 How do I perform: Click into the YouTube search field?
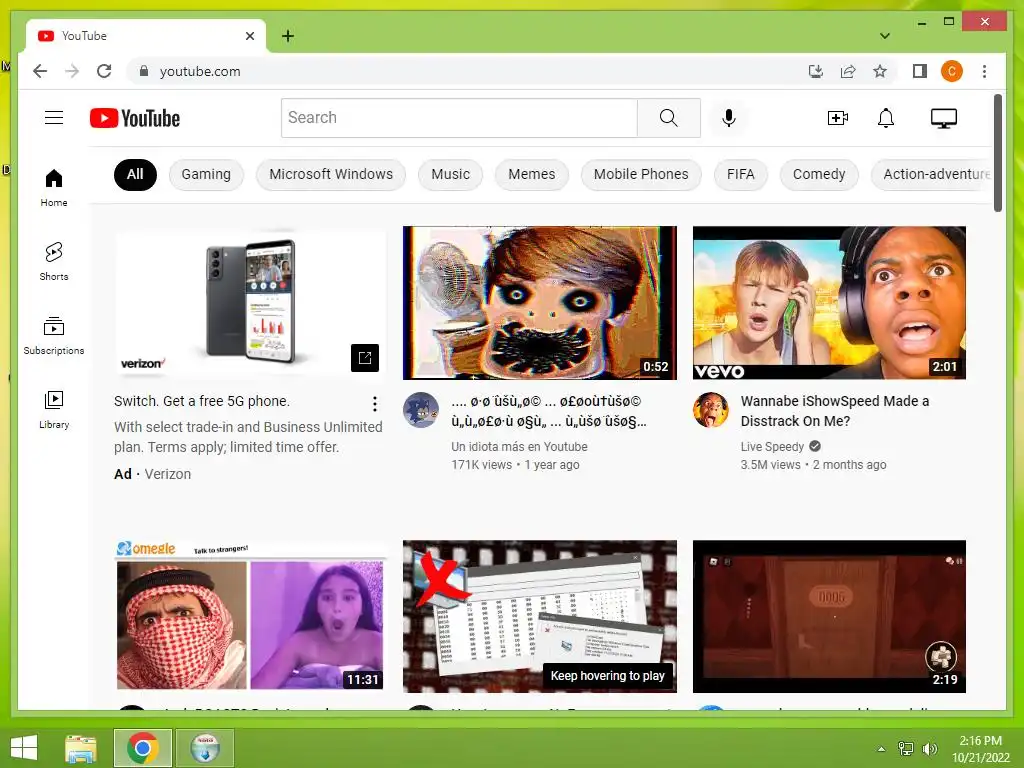459,118
